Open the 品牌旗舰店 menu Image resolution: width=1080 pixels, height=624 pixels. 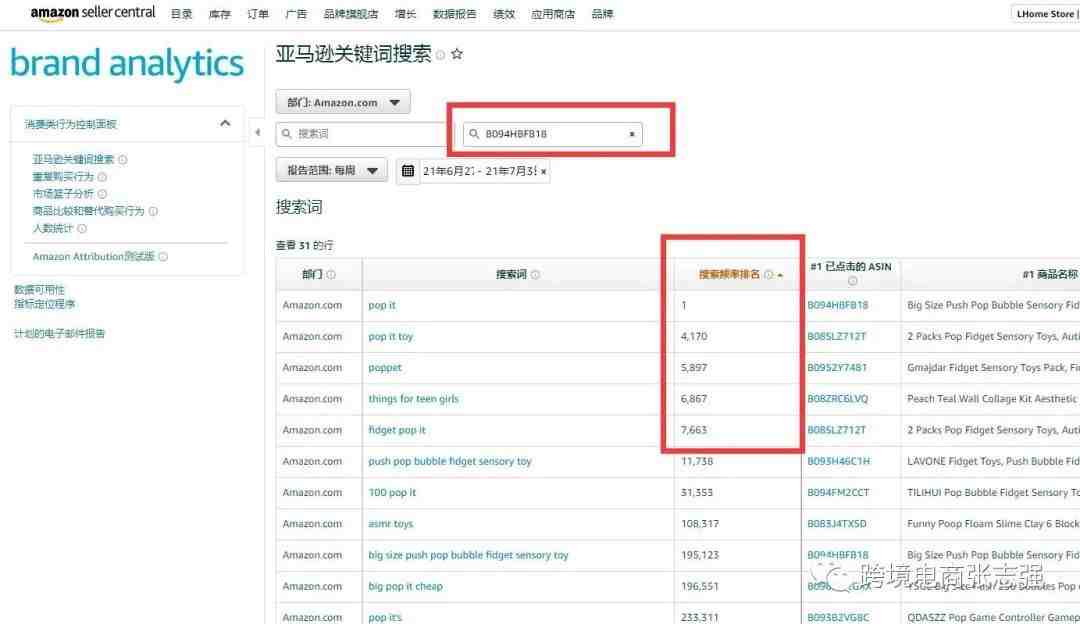pos(351,14)
